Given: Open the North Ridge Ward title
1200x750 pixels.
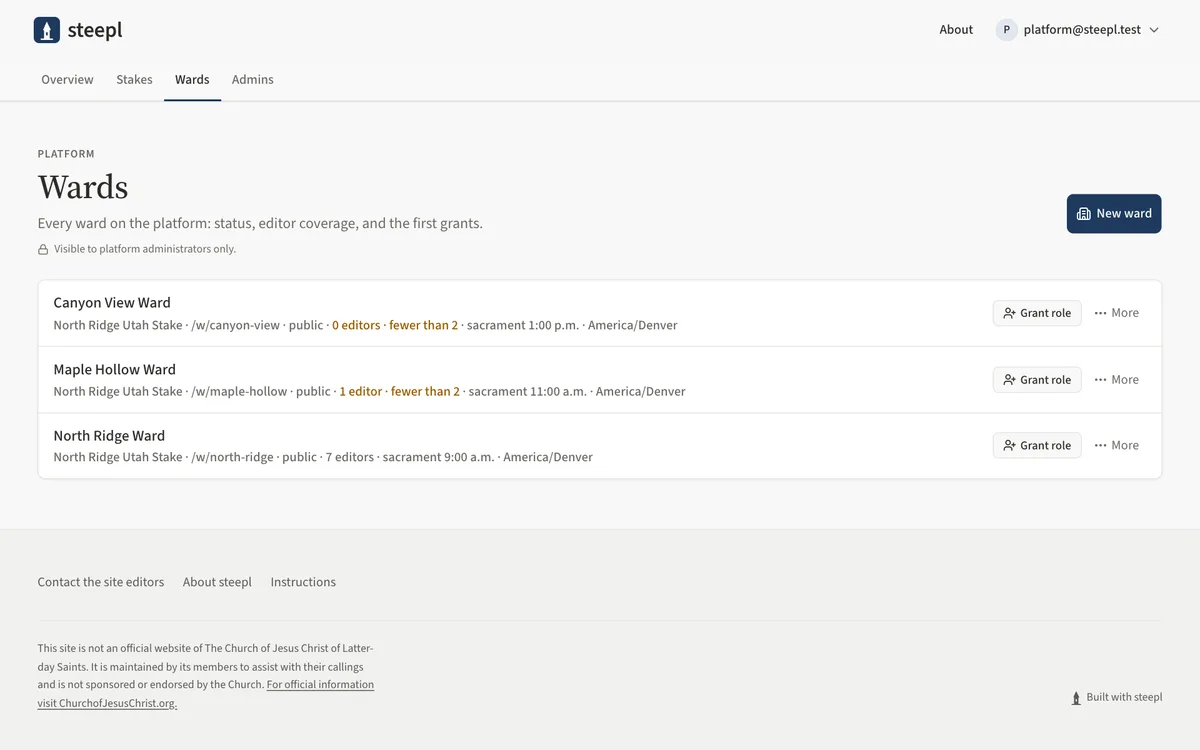Looking at the screenshot, I should (x=109, y=436).
